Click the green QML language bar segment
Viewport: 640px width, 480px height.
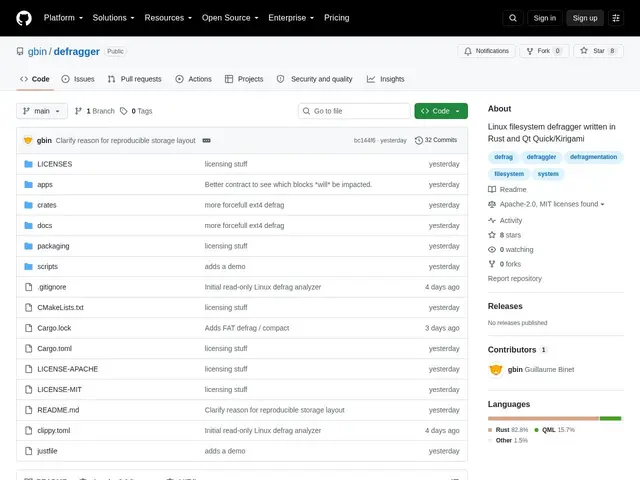coord(610,418)
